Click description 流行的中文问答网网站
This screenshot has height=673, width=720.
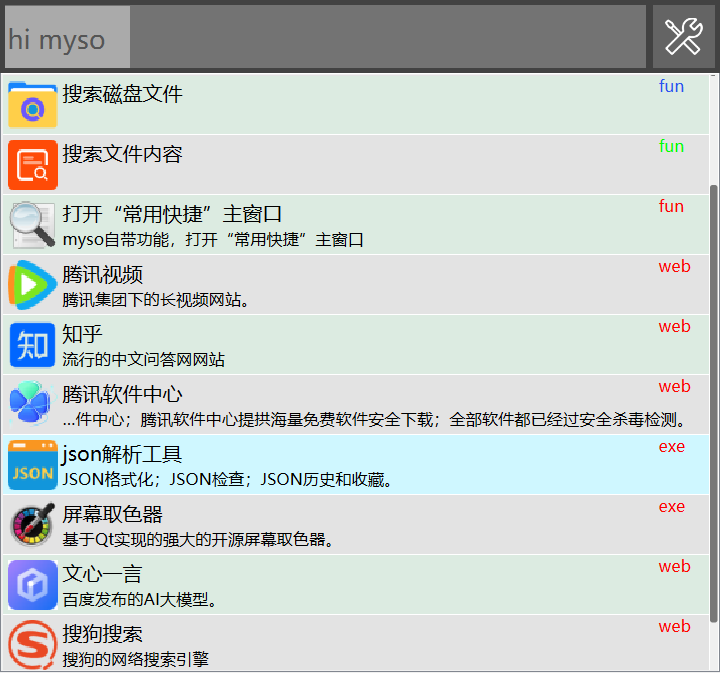coord(144,359)
